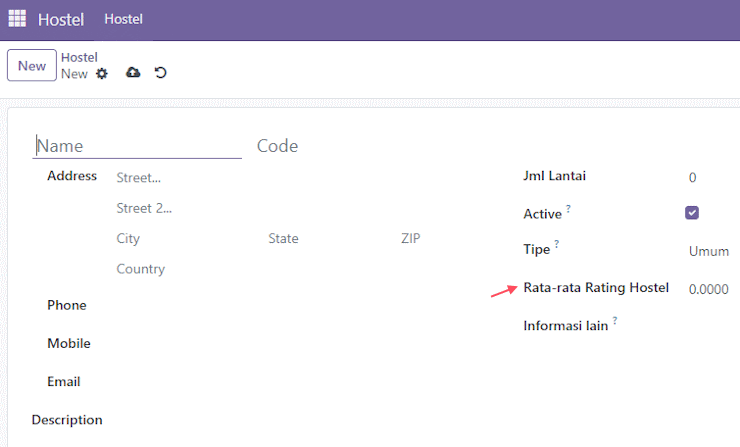Show help tooltip next to Active
Viewport: 740px width, 447px height.
[569, 208]
